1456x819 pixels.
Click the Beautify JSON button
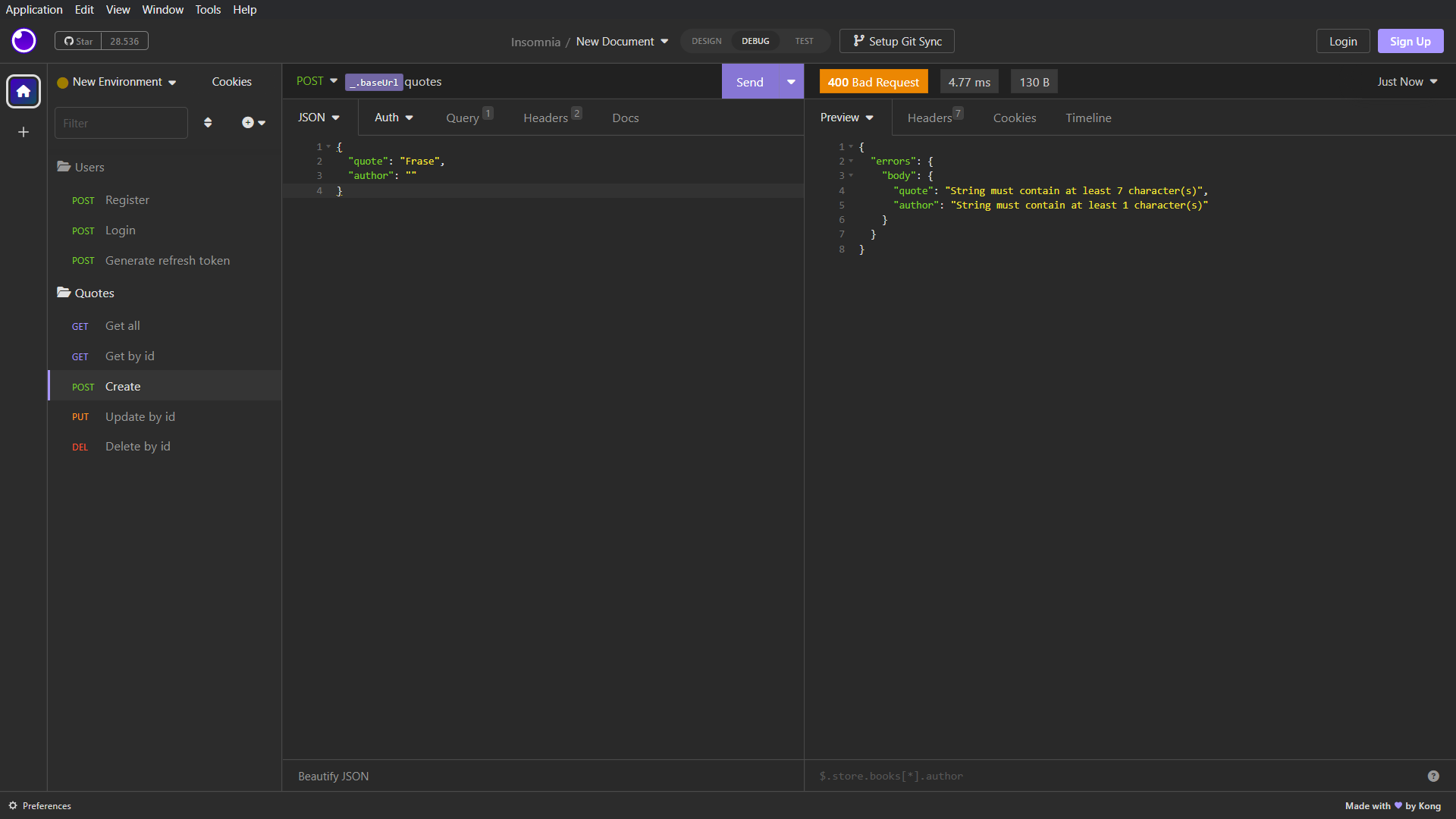333,776
